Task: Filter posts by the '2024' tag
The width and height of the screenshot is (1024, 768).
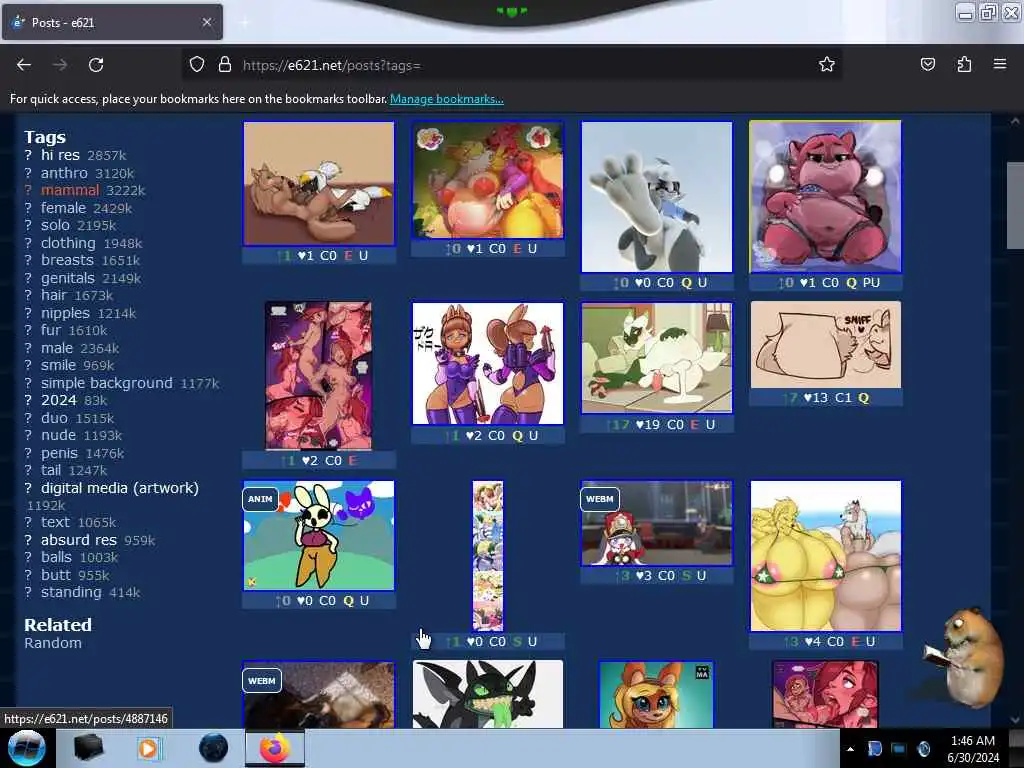Action: pos(59,400)
